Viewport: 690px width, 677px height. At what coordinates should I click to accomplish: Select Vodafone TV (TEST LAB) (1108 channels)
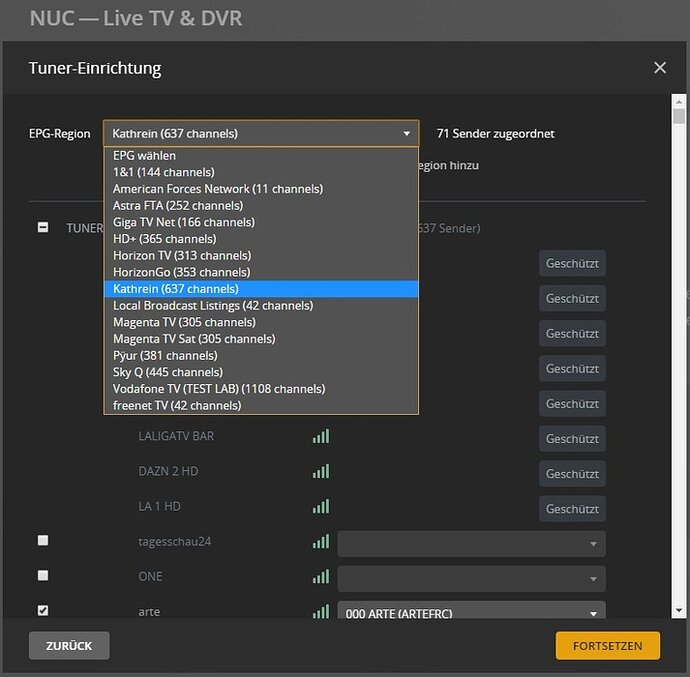coord(261,389)
